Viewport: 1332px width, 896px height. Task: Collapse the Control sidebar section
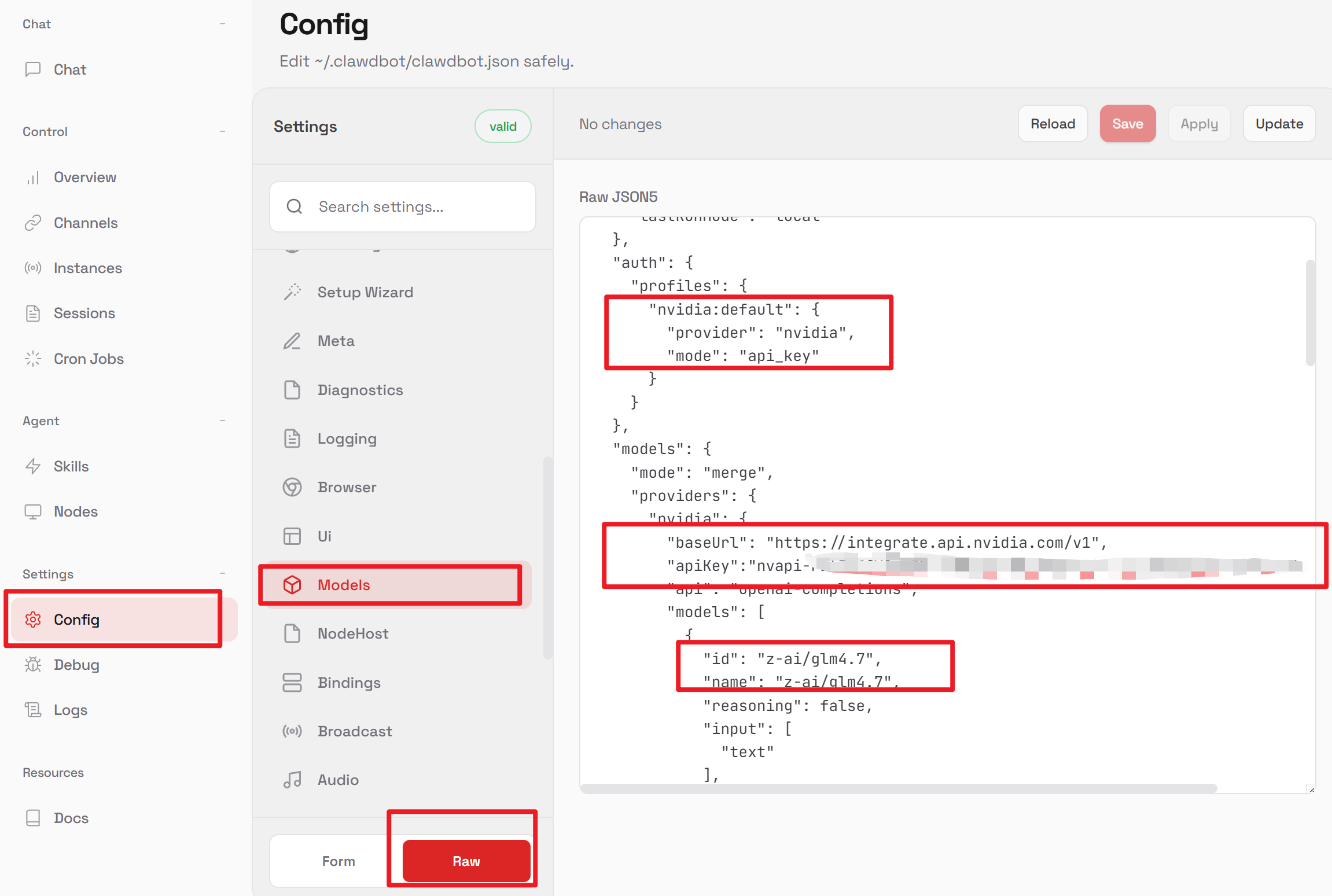222,131
